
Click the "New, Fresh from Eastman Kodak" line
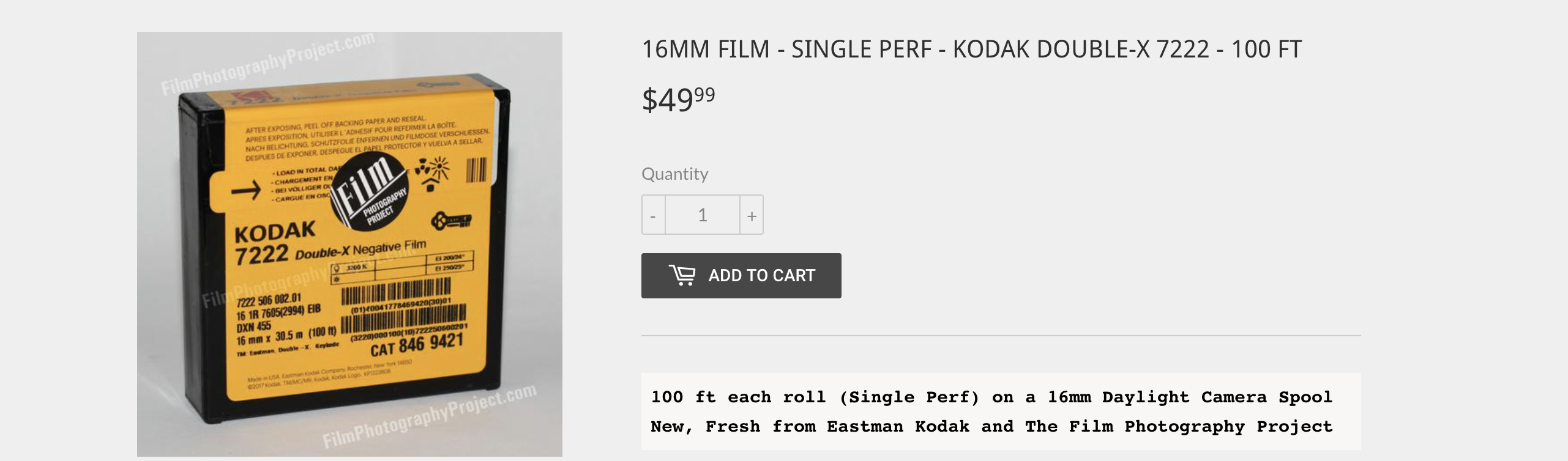click(991, 427)
